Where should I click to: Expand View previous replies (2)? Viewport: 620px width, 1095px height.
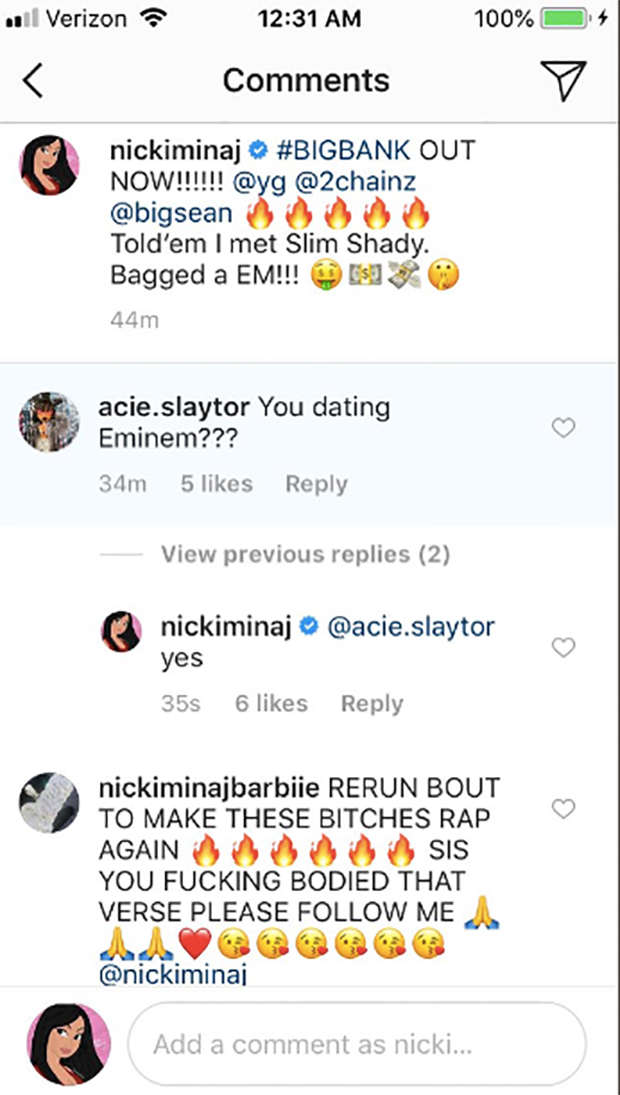[x=305, y=554]
